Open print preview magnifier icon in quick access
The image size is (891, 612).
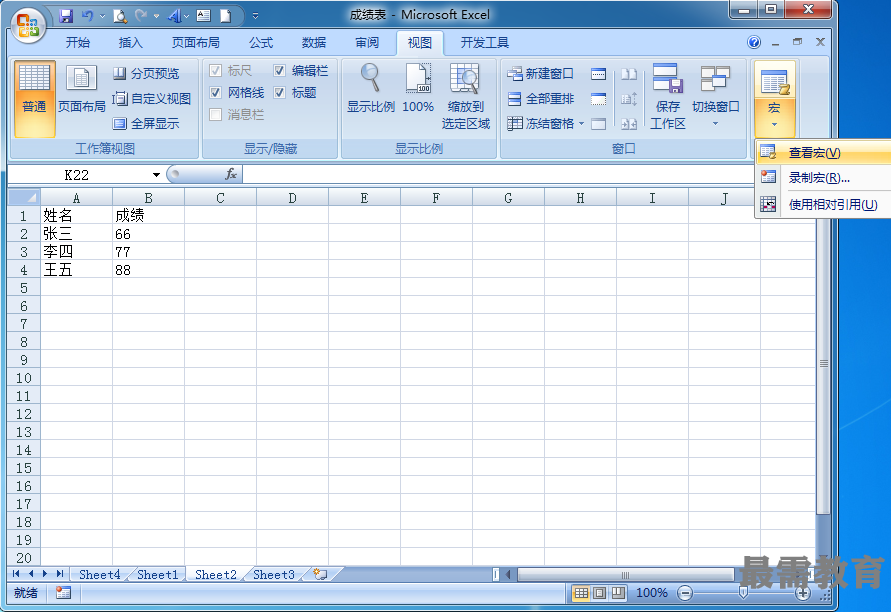point(119,16)
